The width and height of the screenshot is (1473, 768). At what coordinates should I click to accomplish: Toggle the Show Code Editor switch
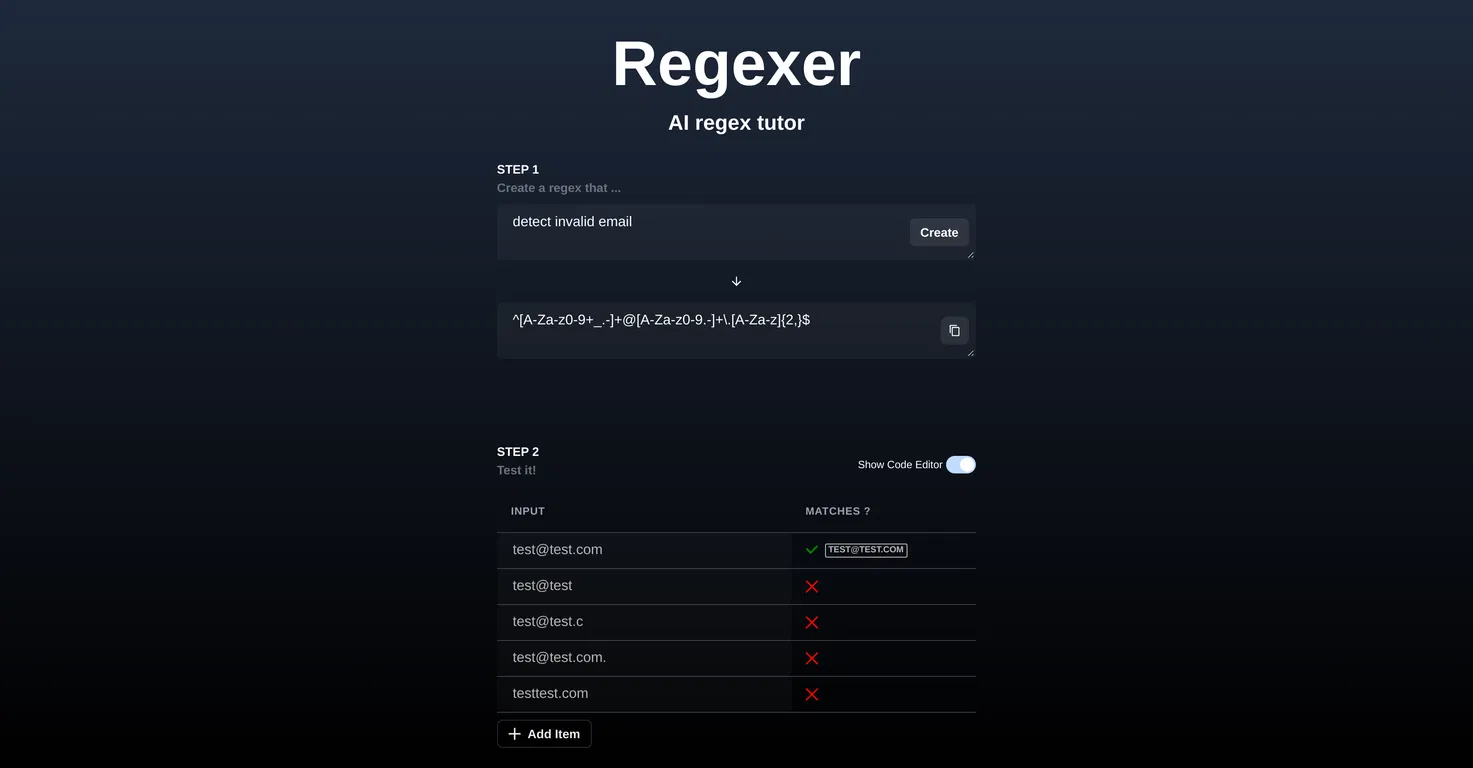961,464
